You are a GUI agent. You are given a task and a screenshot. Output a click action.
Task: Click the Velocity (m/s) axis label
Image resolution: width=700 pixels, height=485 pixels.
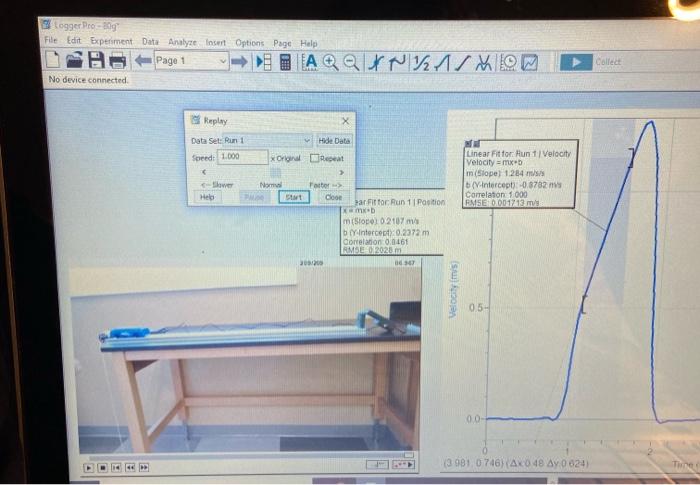[x=453, y=289]
